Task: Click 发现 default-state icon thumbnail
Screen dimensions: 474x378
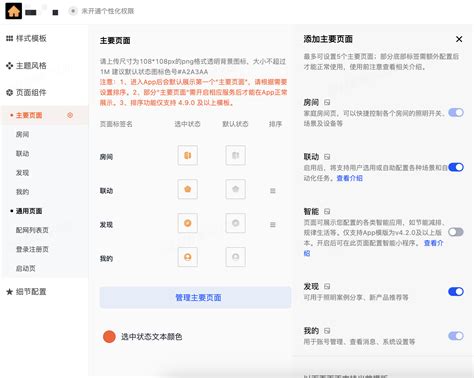Action: click(236, 223)
